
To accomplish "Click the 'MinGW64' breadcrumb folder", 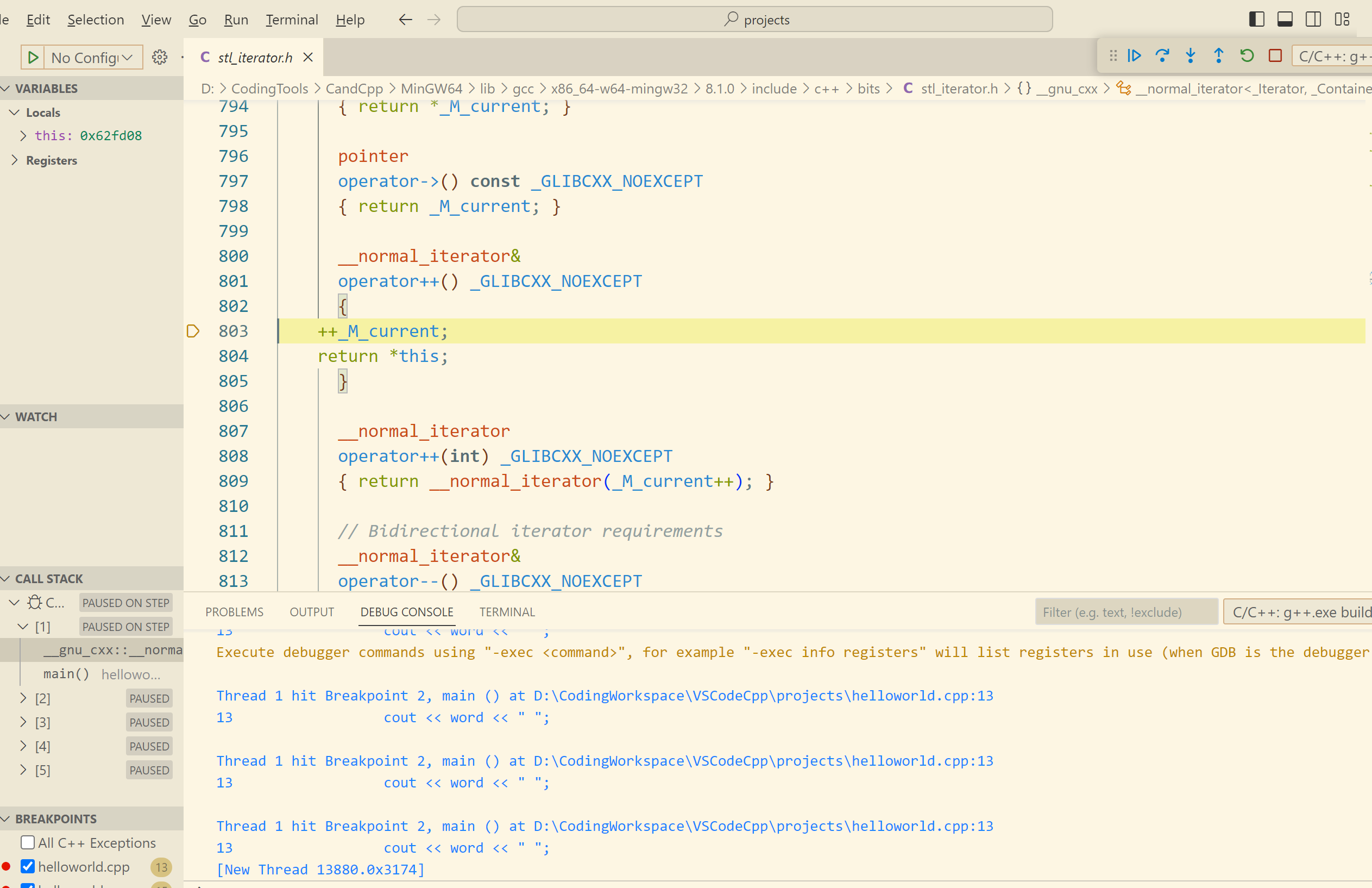I will point(432,88).
